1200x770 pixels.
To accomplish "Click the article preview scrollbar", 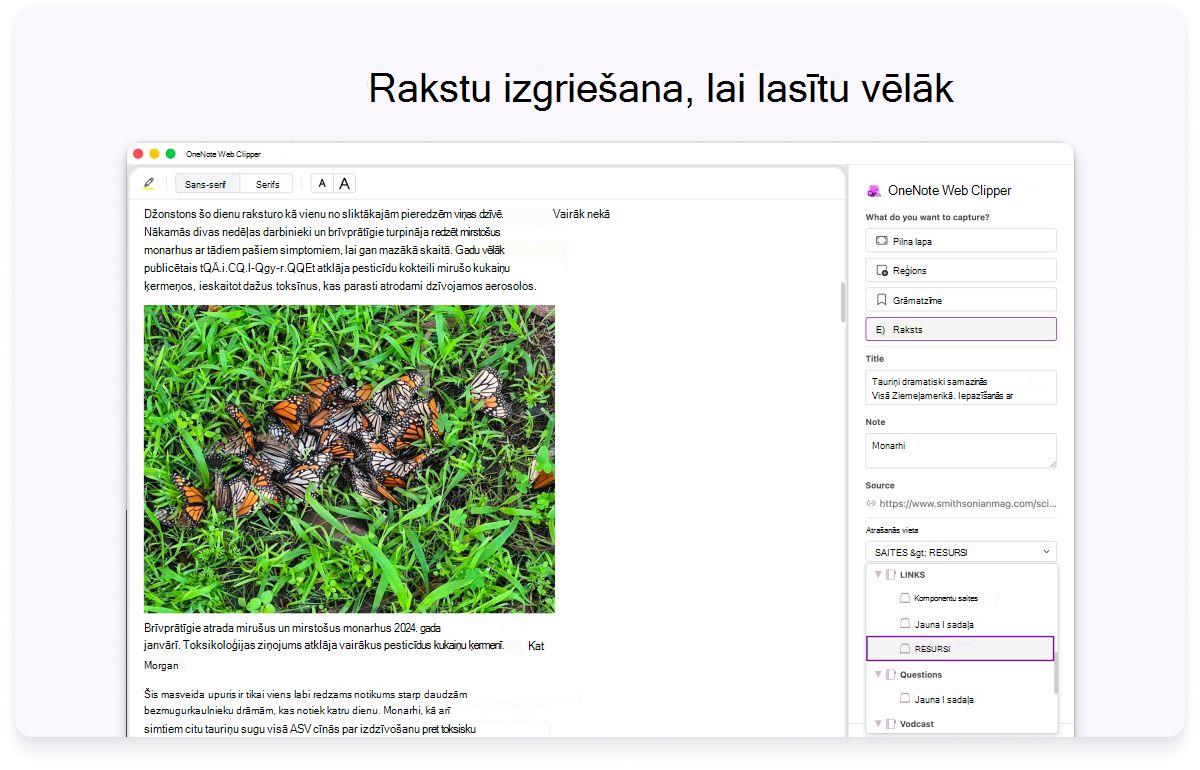I will [x=843, y=302].
